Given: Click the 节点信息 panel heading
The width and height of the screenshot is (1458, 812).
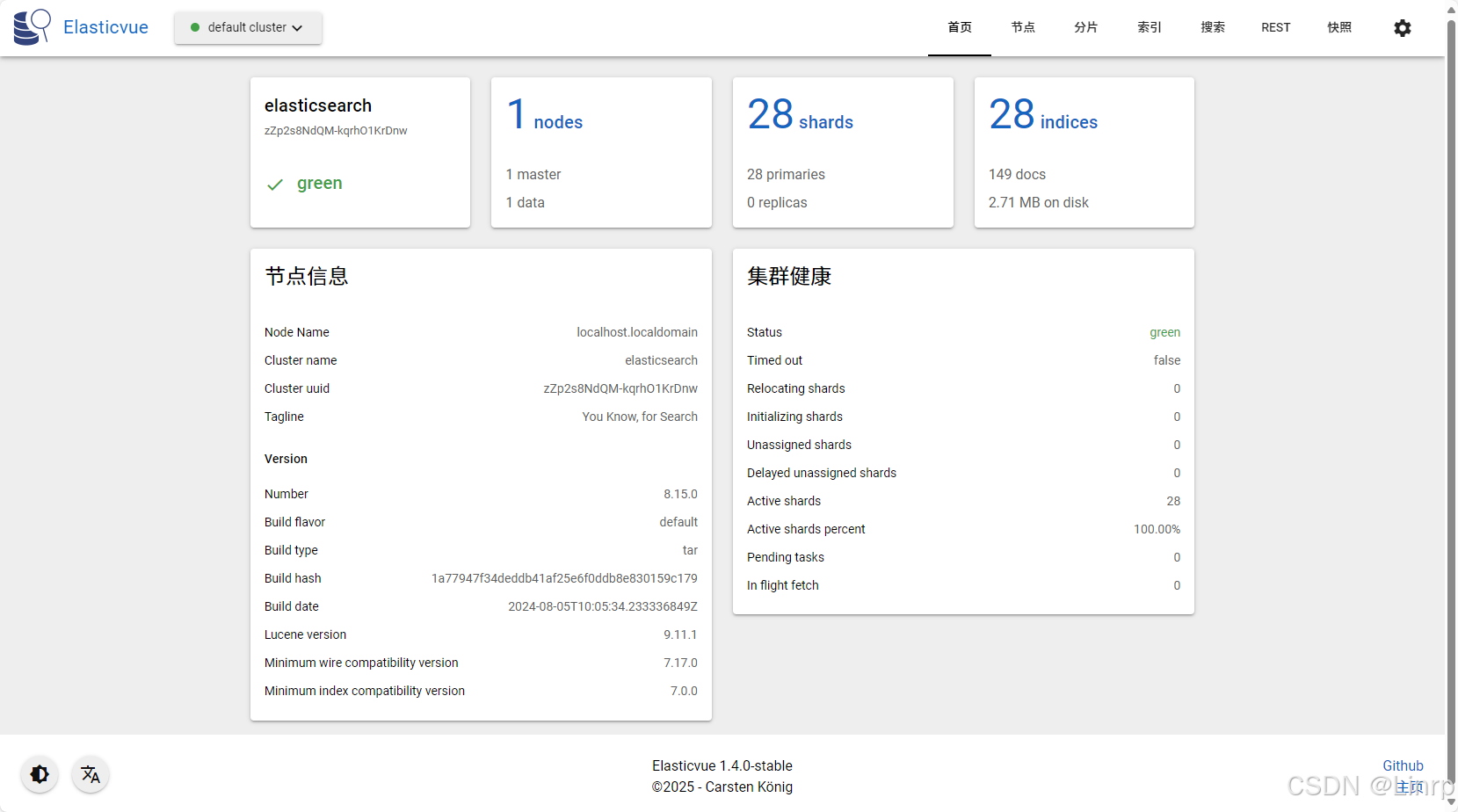Looking at the screenshot, I should [x=307, y=276].
